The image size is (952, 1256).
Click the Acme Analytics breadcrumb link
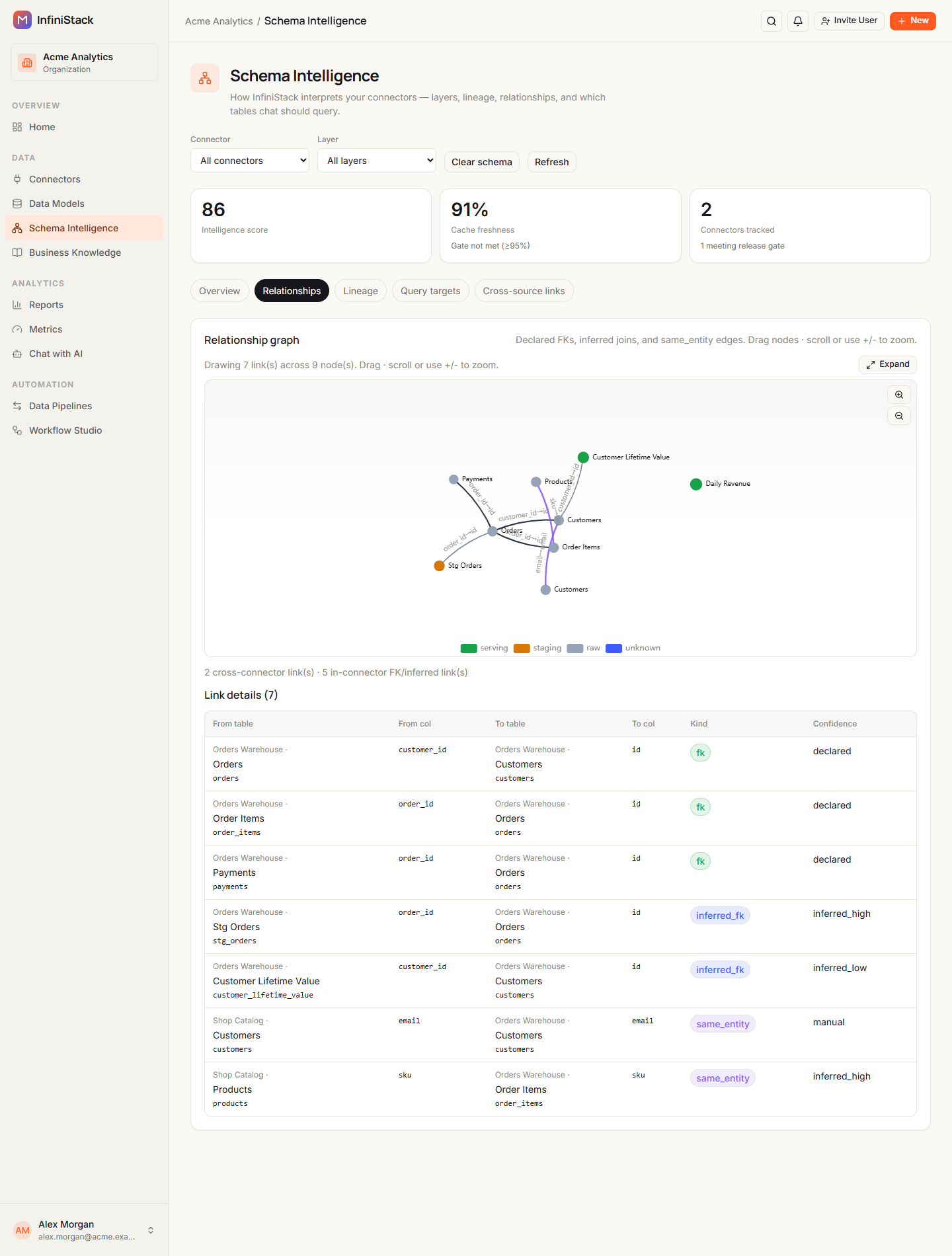pos(219,21)
